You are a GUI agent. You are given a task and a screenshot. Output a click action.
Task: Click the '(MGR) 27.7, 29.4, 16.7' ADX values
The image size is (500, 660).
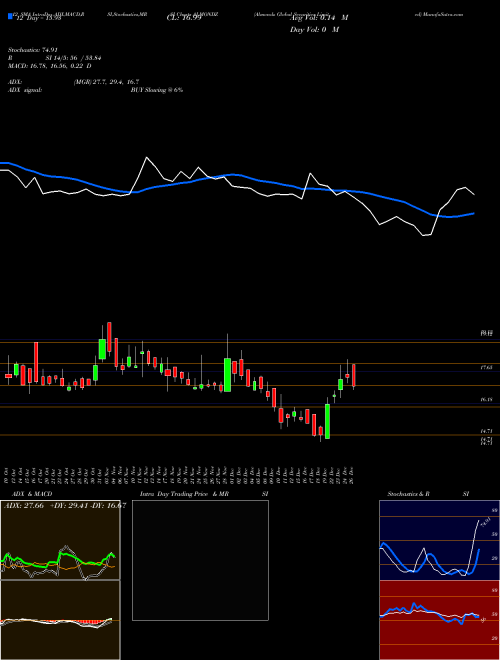tap(106, 82)
